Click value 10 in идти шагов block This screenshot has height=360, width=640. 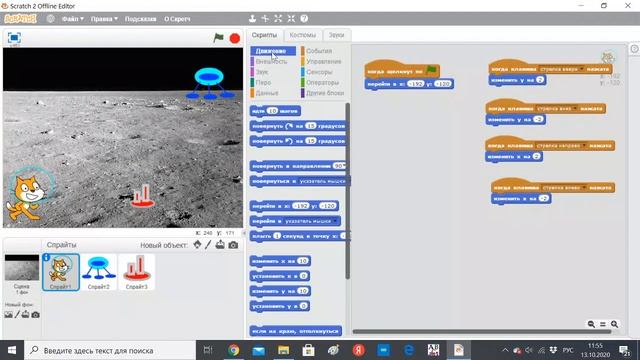pyautogui.click(x=272, y=111)
